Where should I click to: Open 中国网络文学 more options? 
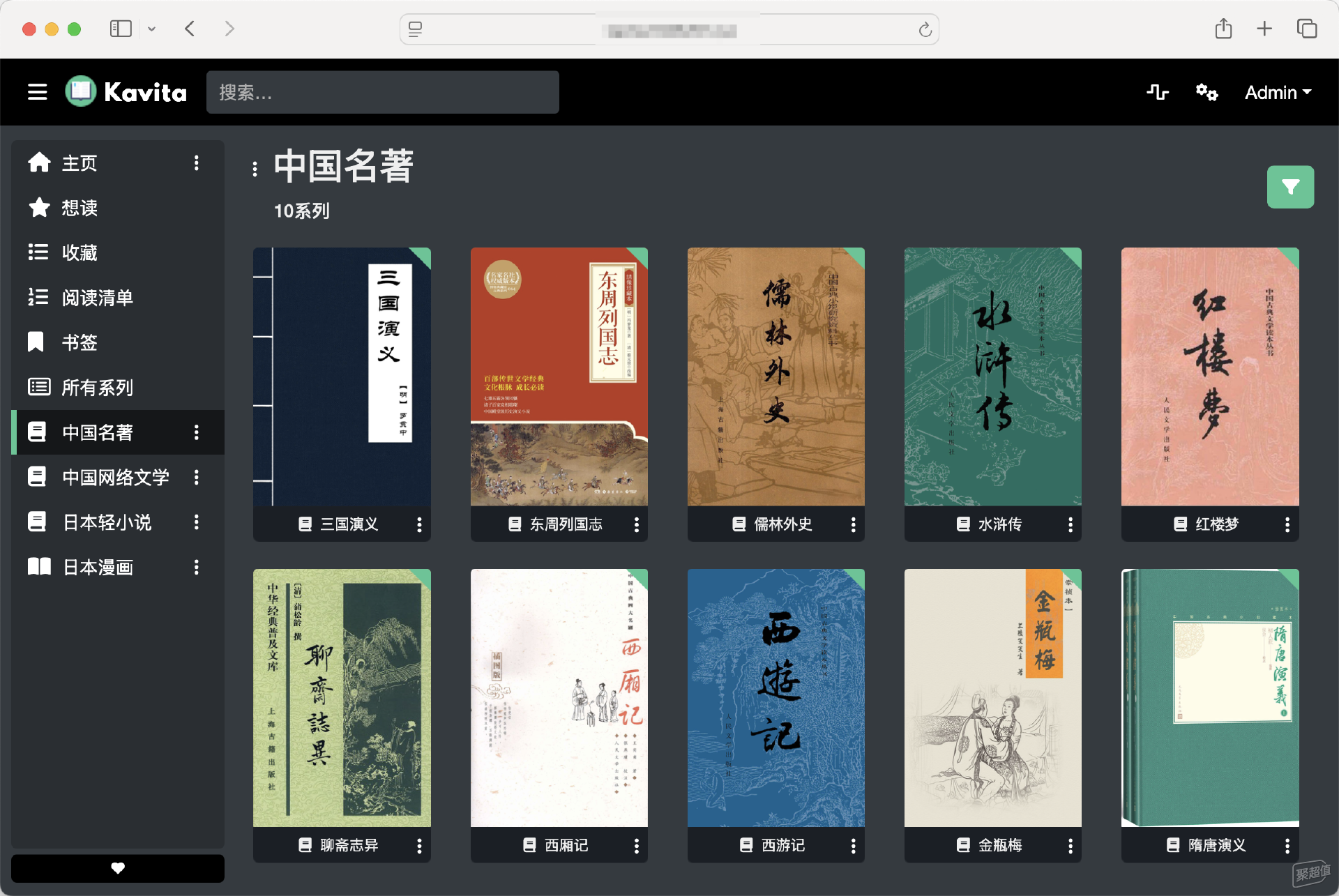[197, 477]
